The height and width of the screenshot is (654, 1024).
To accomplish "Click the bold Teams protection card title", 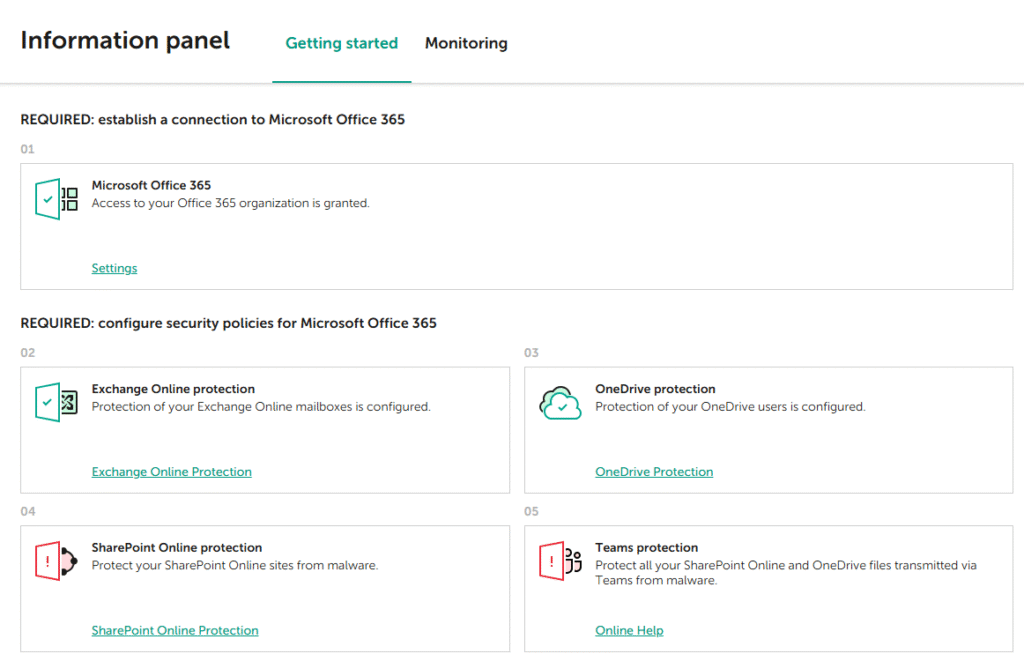I will pyautogui.click(x=646, y=547).
